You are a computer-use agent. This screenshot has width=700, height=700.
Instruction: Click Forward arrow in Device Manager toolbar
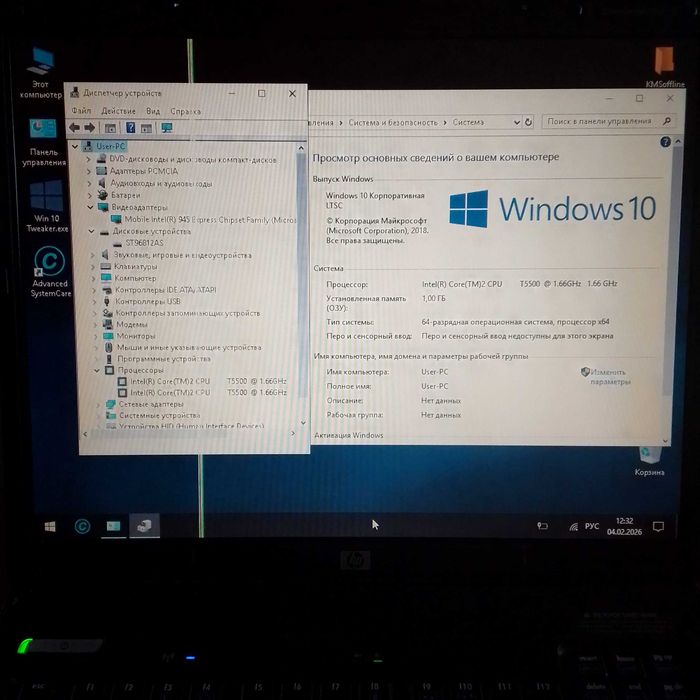pos(90,128)
